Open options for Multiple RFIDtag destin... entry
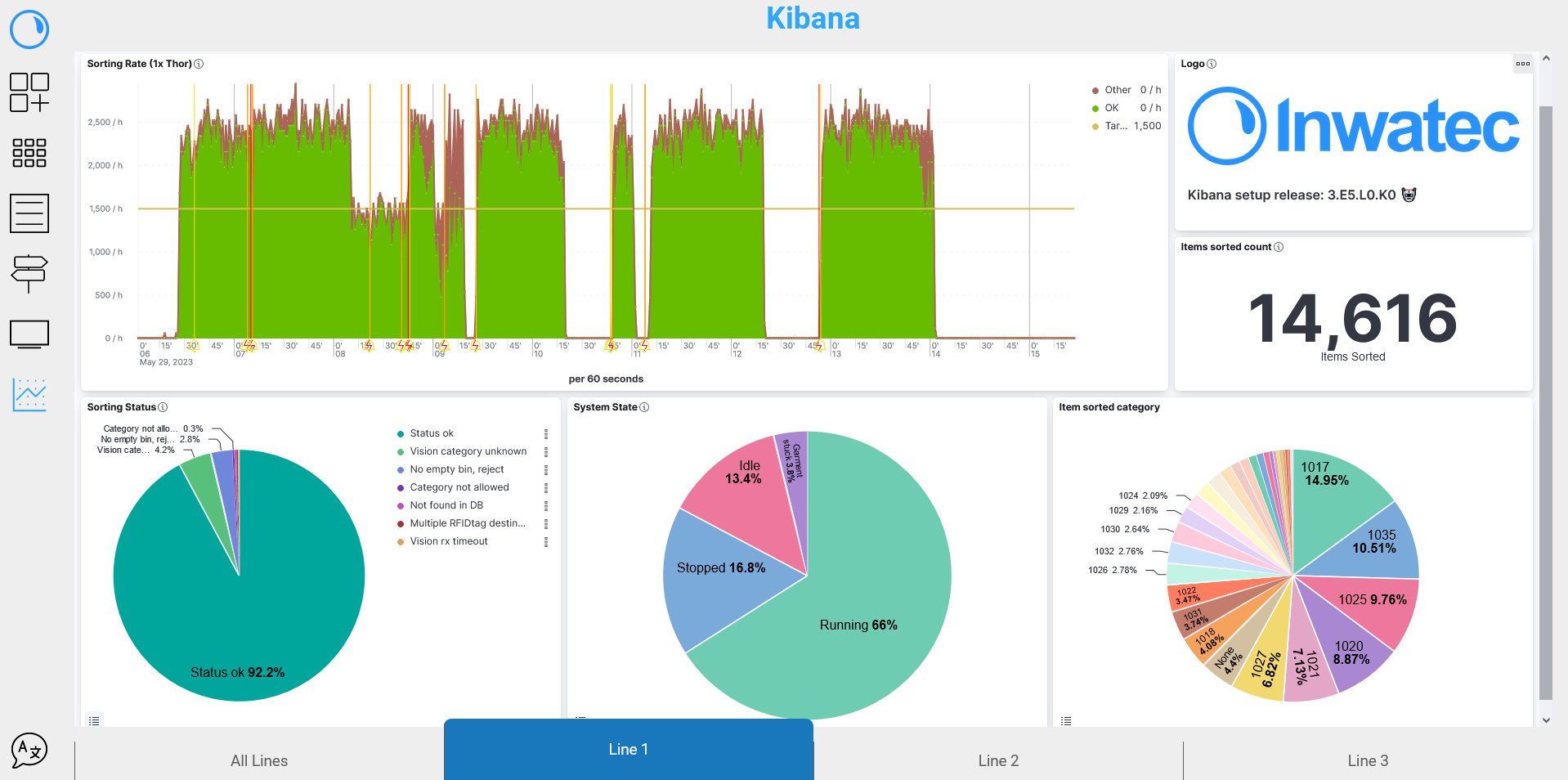 [546, 524]
